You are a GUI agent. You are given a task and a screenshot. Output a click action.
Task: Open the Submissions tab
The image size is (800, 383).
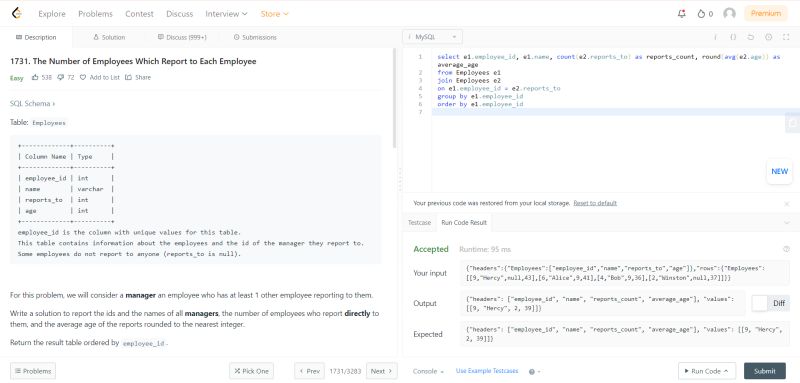[255, 37]
